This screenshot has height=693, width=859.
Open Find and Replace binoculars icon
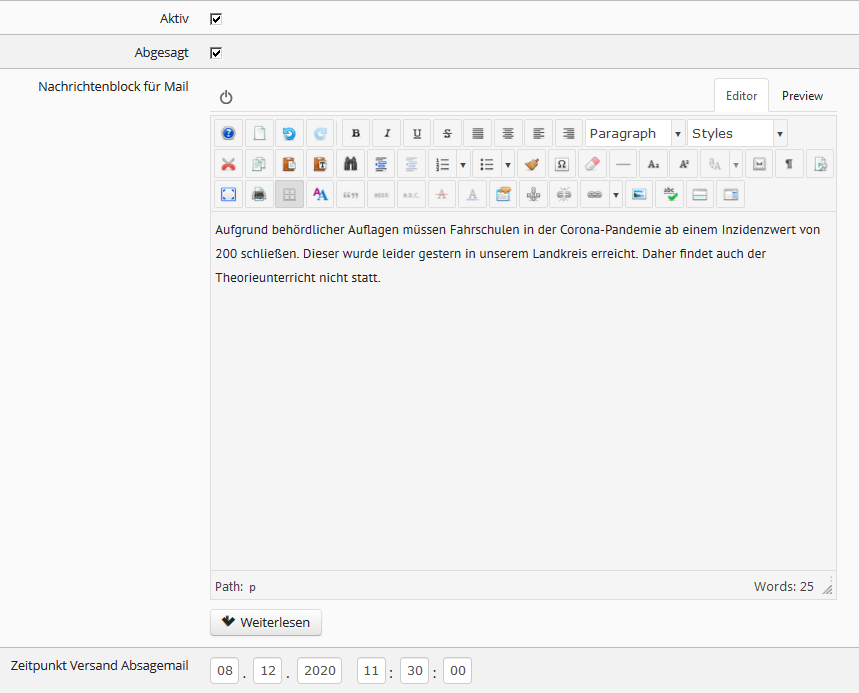pos(350,164)
